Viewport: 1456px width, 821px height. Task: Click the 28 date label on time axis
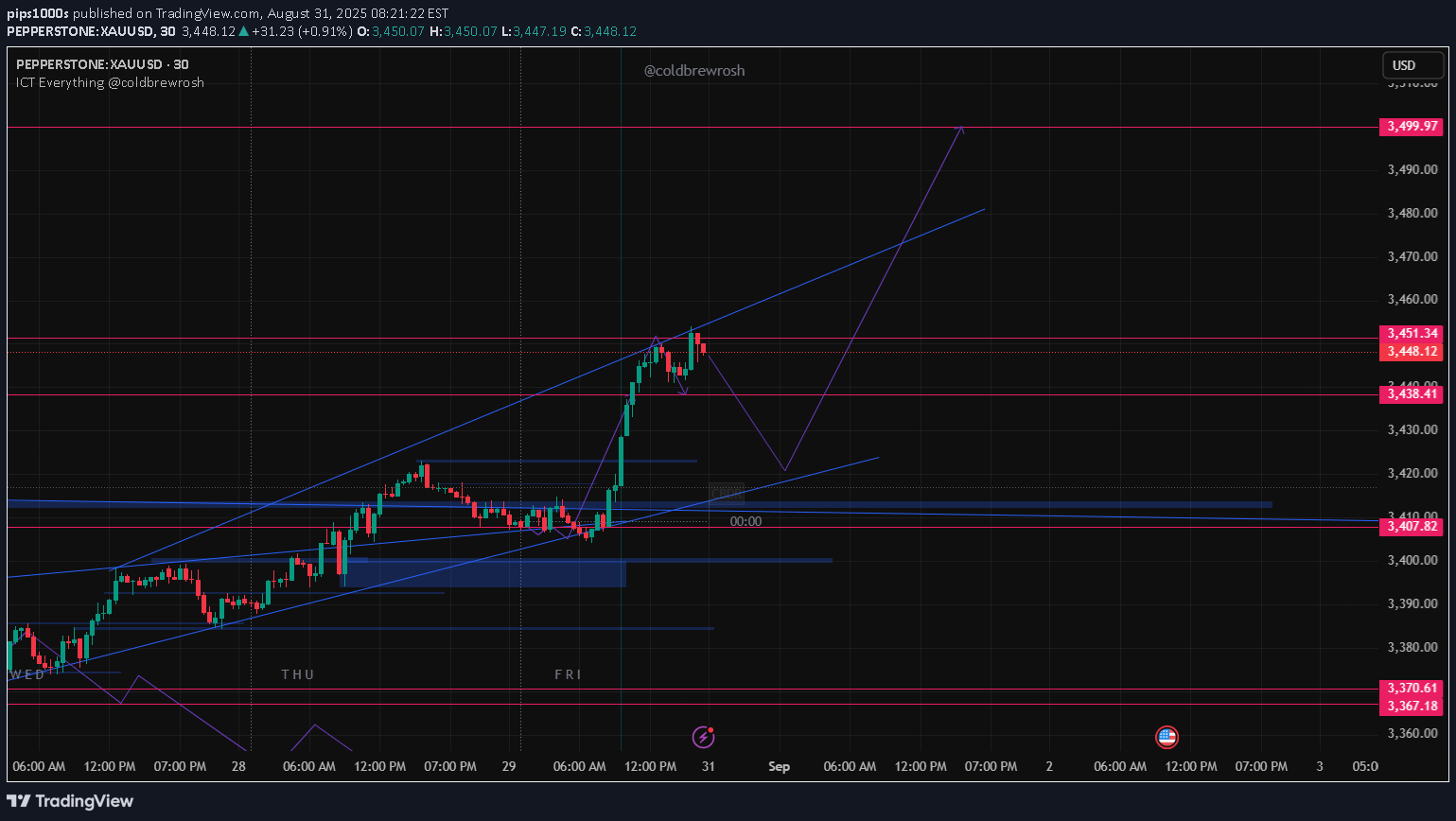click(x=238, y=766)
